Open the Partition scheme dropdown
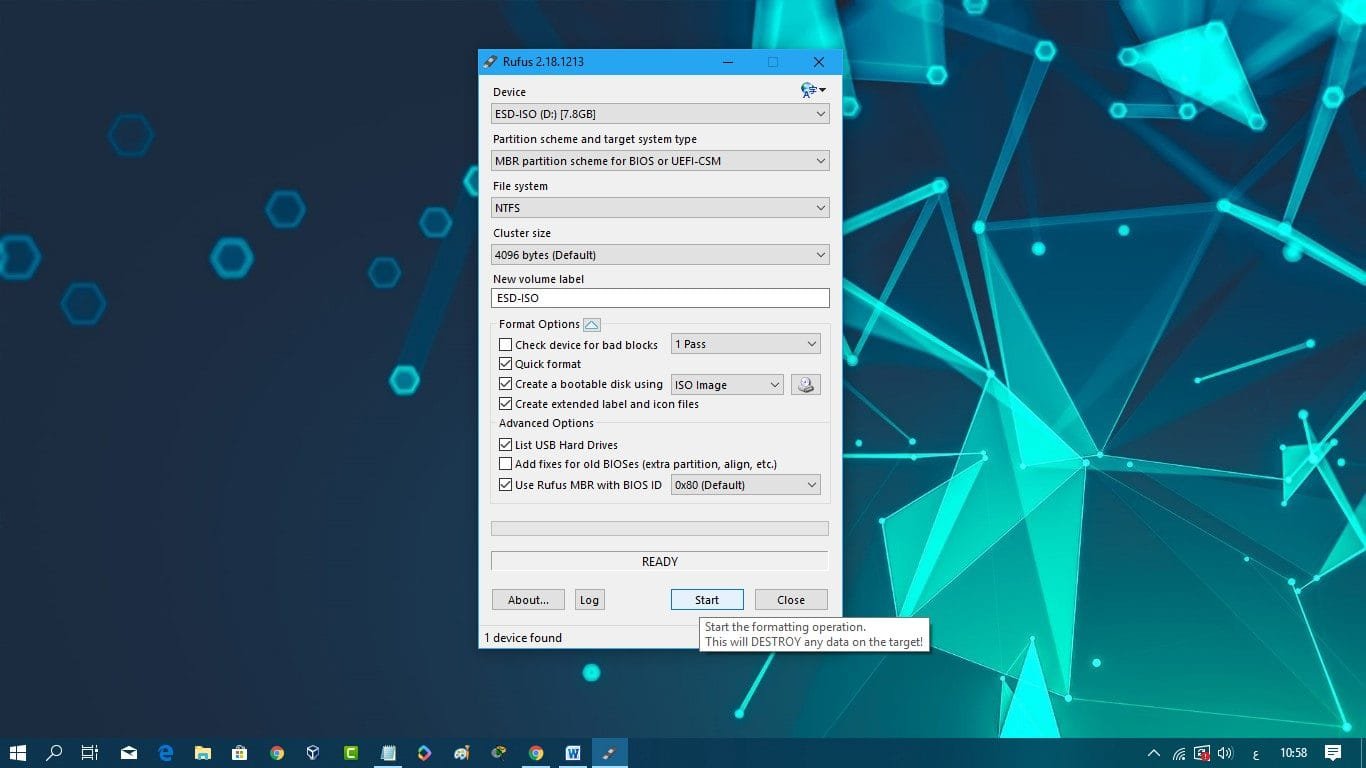Screen dimensions: 1366x768 pos(660,161)
